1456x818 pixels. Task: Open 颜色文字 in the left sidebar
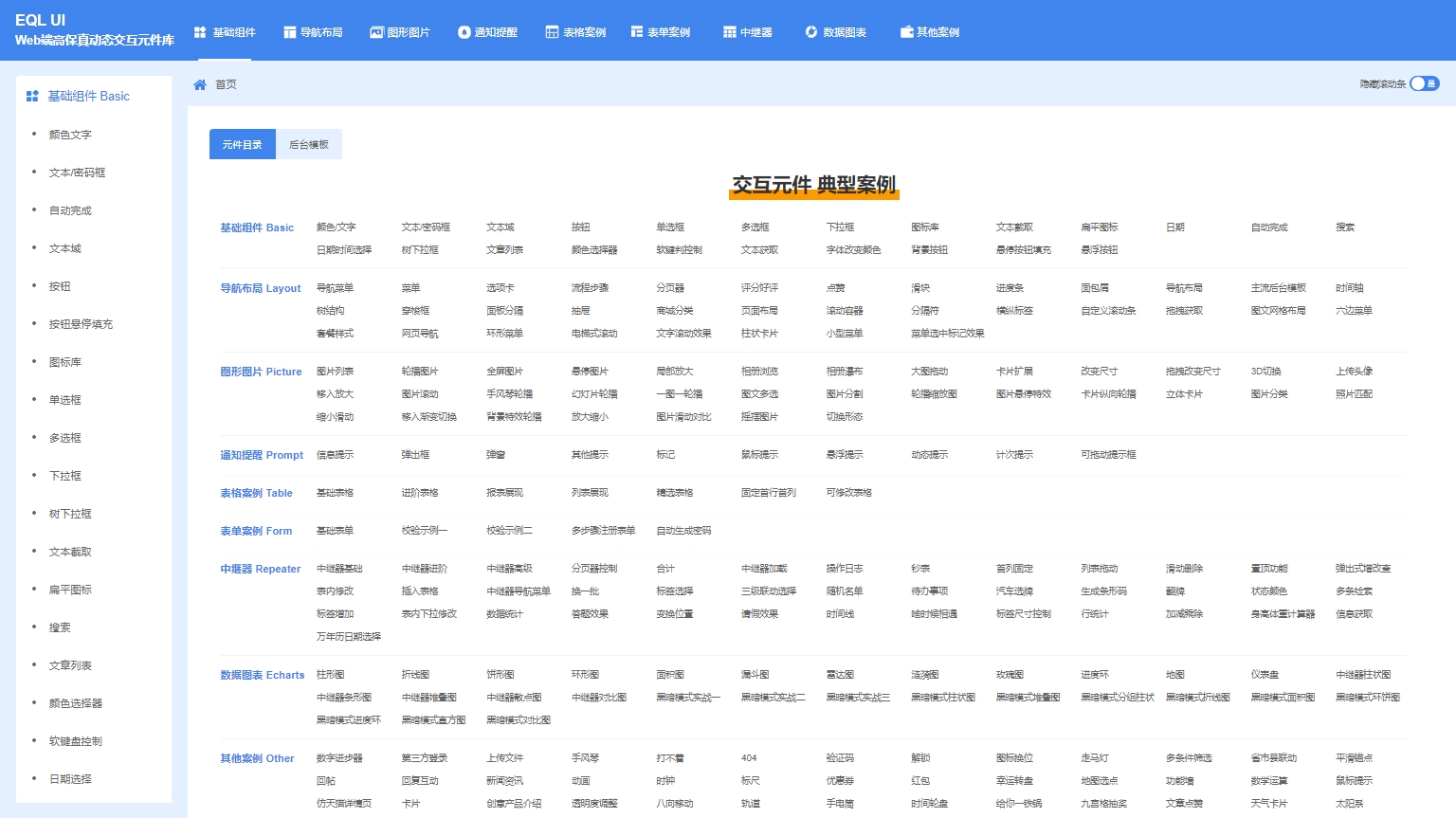[70, 135]
